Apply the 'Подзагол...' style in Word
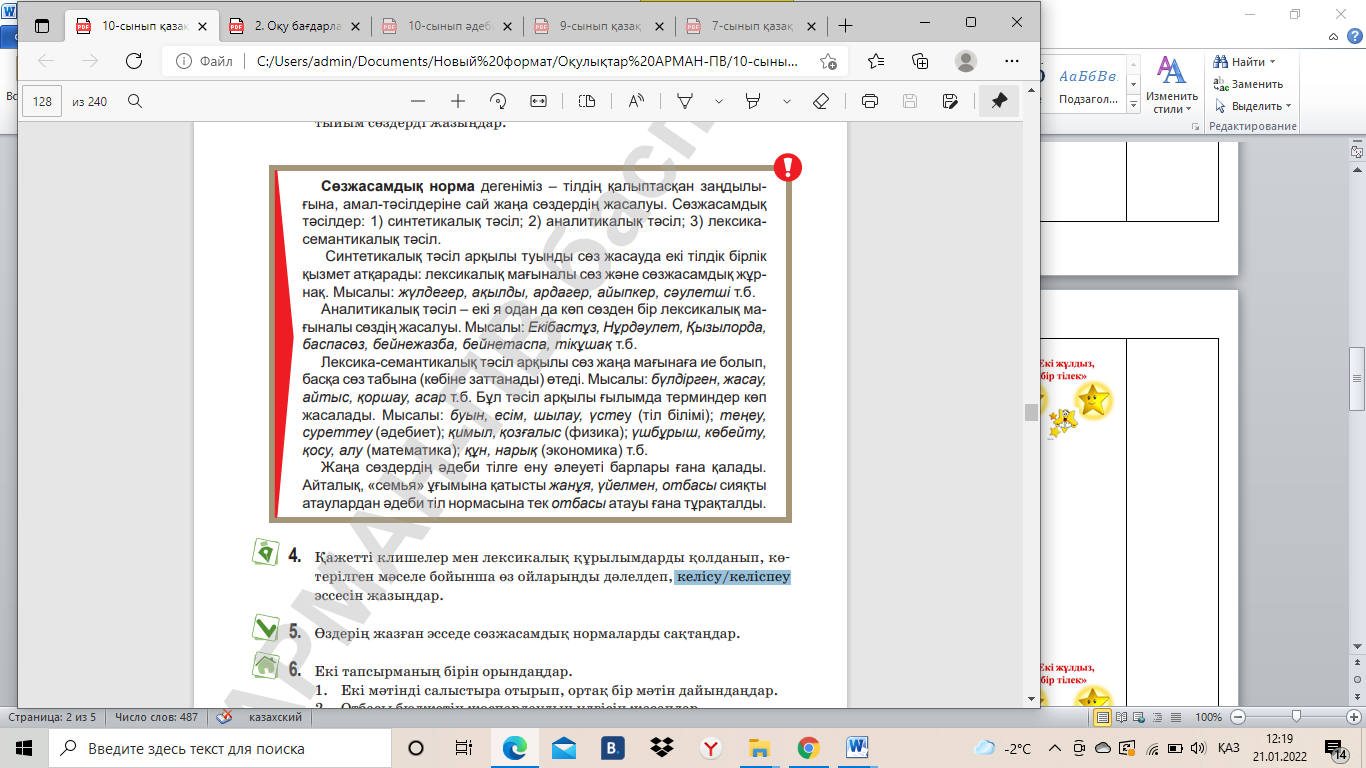This screenshot has width=1366, height=768. pos(1086,85)
